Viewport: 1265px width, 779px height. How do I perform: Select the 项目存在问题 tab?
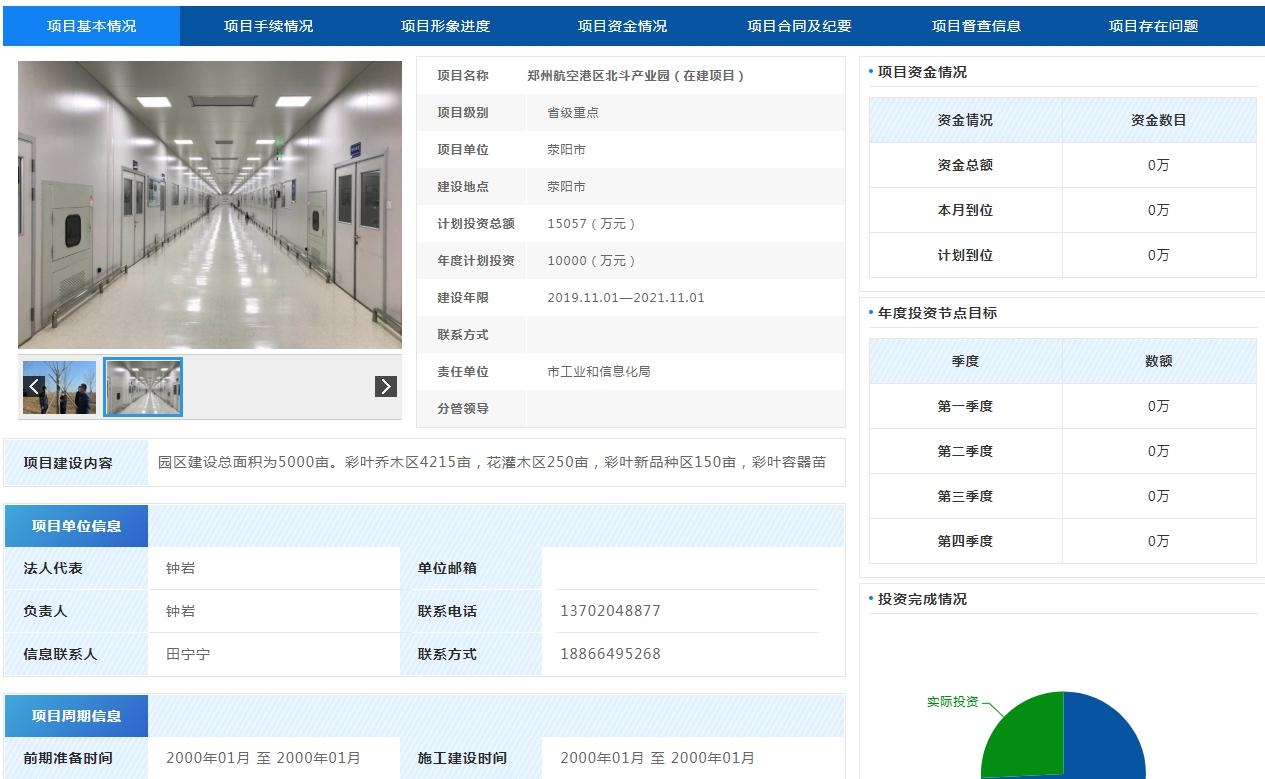[1153, 26]
